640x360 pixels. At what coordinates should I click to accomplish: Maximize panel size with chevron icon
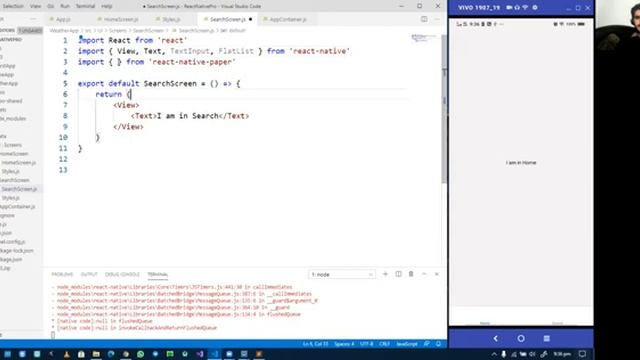[424, 274]
